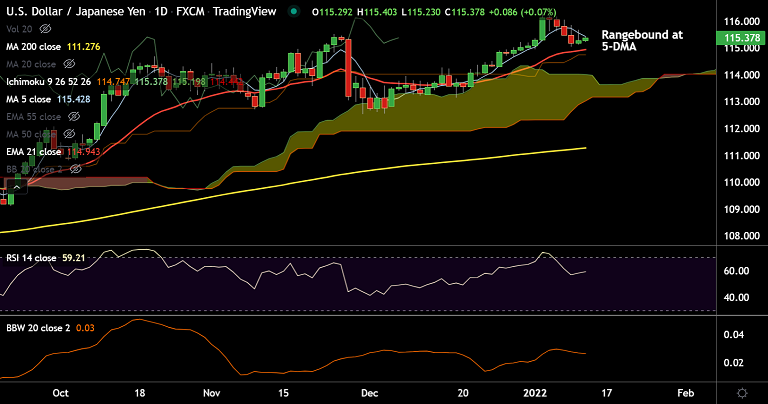This screenshot has height=404, width=768.
Task: Select the Vol 20 indicator label
Action: (19, 29)
